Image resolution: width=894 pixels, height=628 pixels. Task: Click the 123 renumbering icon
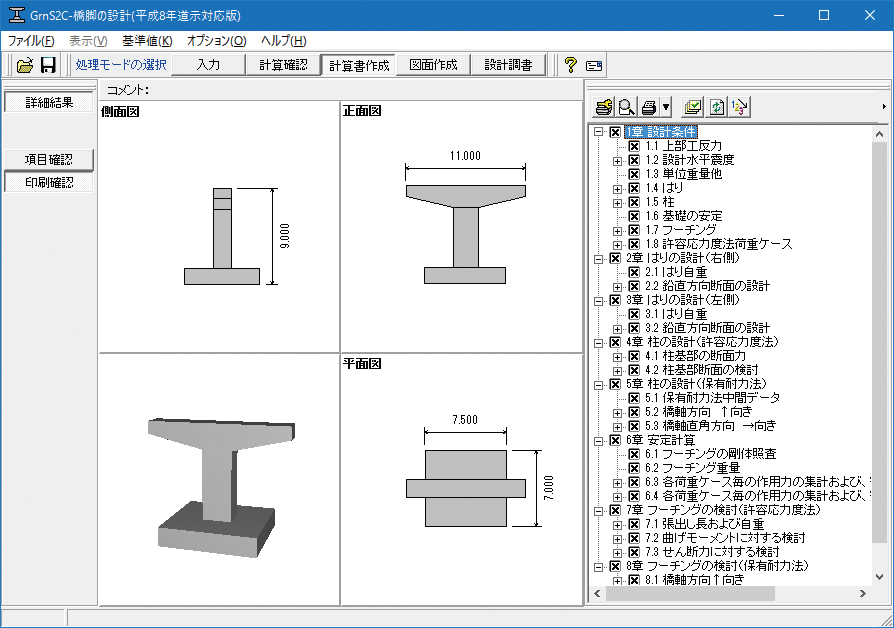(739, 107)
